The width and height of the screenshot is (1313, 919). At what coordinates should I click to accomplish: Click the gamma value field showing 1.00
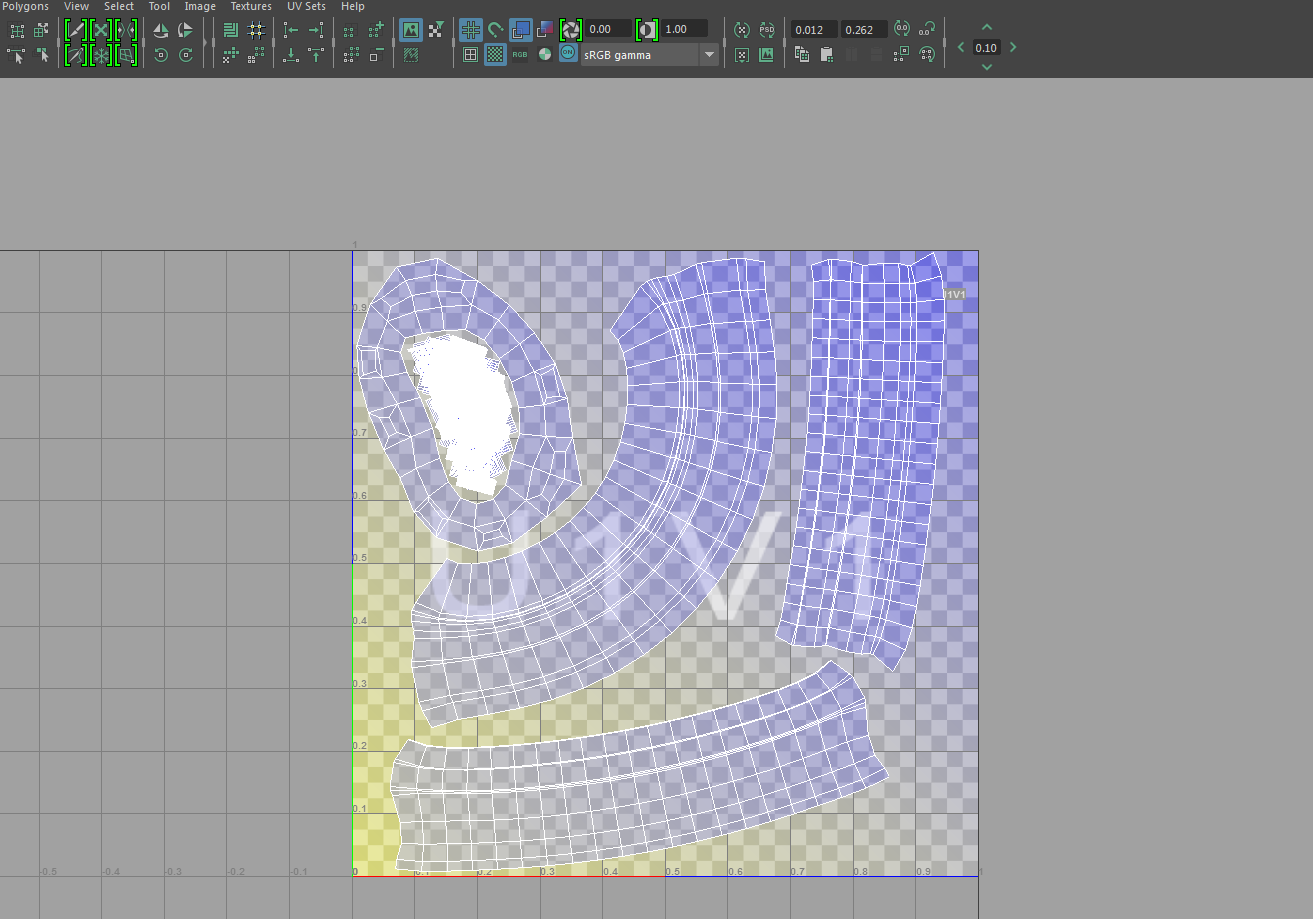[x=685, y=29]
